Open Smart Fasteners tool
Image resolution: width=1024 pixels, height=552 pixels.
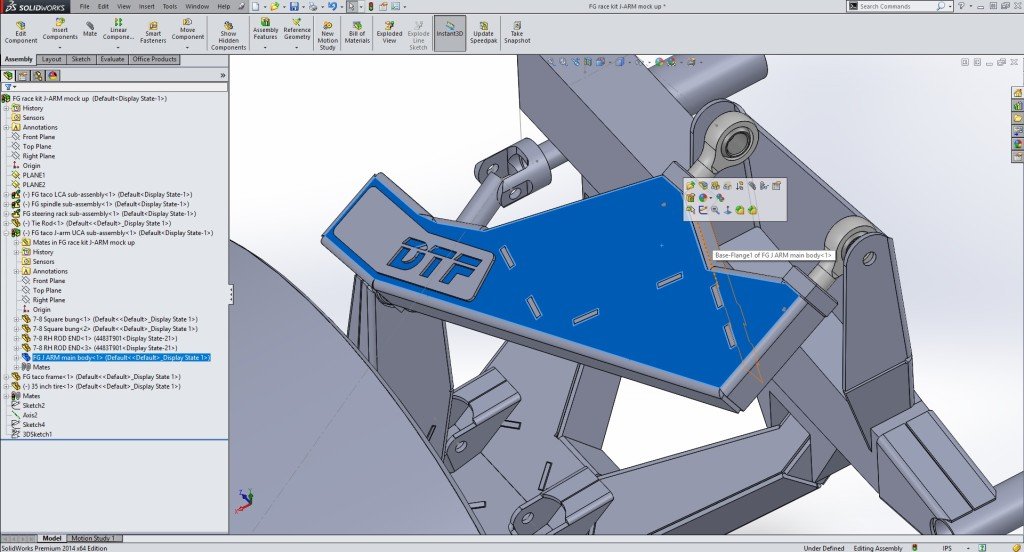(153, 31)
